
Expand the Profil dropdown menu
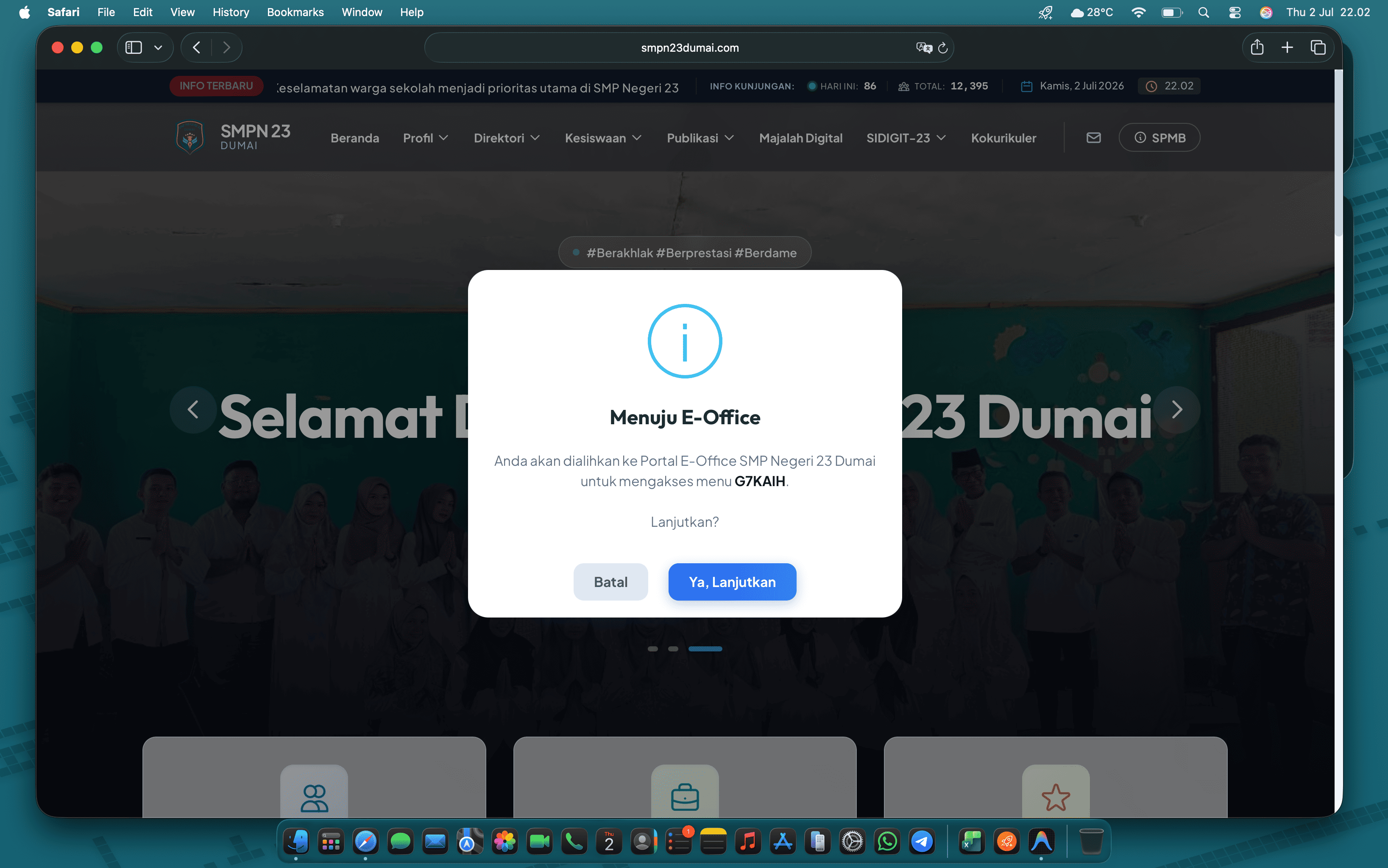[x=426, y=138]
